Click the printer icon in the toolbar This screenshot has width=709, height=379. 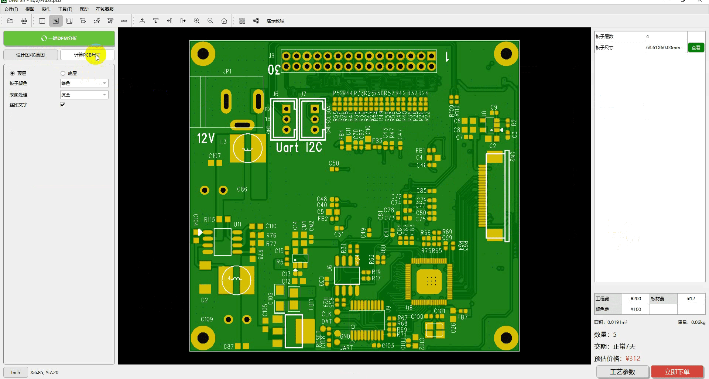(24, 21)
